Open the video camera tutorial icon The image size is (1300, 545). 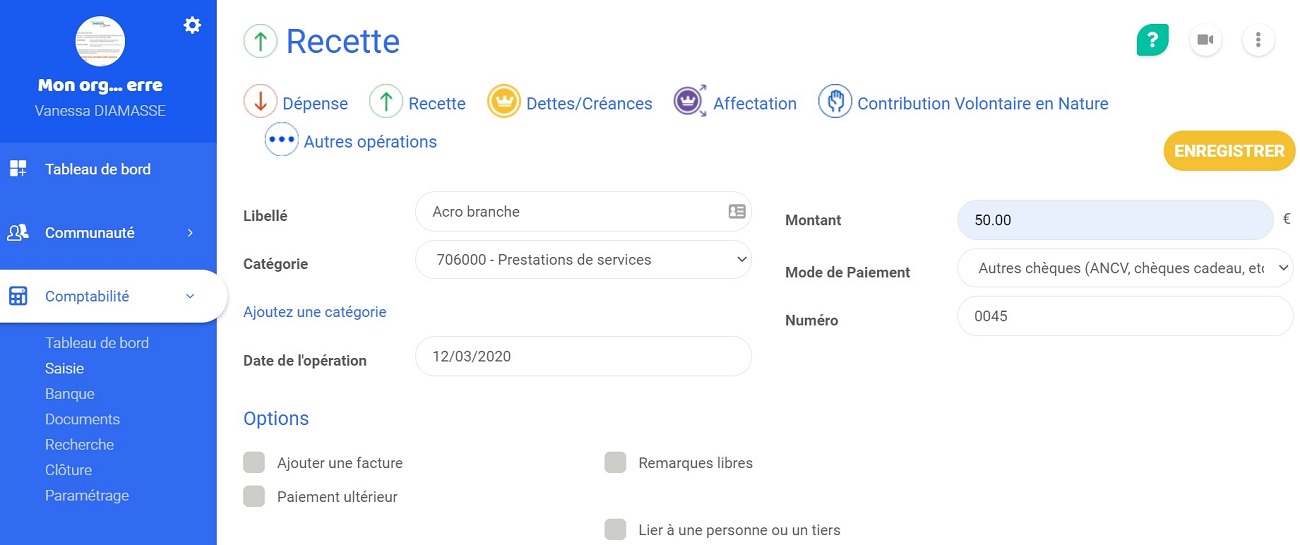click(x=1205, y=40)
